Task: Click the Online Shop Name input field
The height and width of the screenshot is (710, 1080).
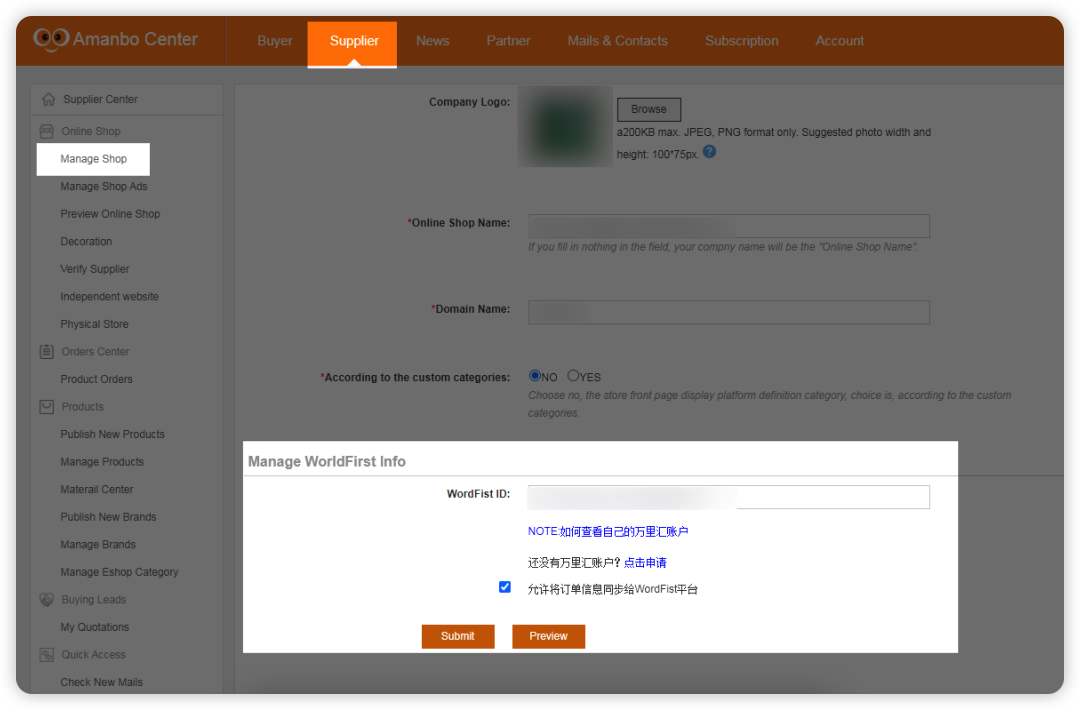Action: pyautogui.click(x=729, y=226)
